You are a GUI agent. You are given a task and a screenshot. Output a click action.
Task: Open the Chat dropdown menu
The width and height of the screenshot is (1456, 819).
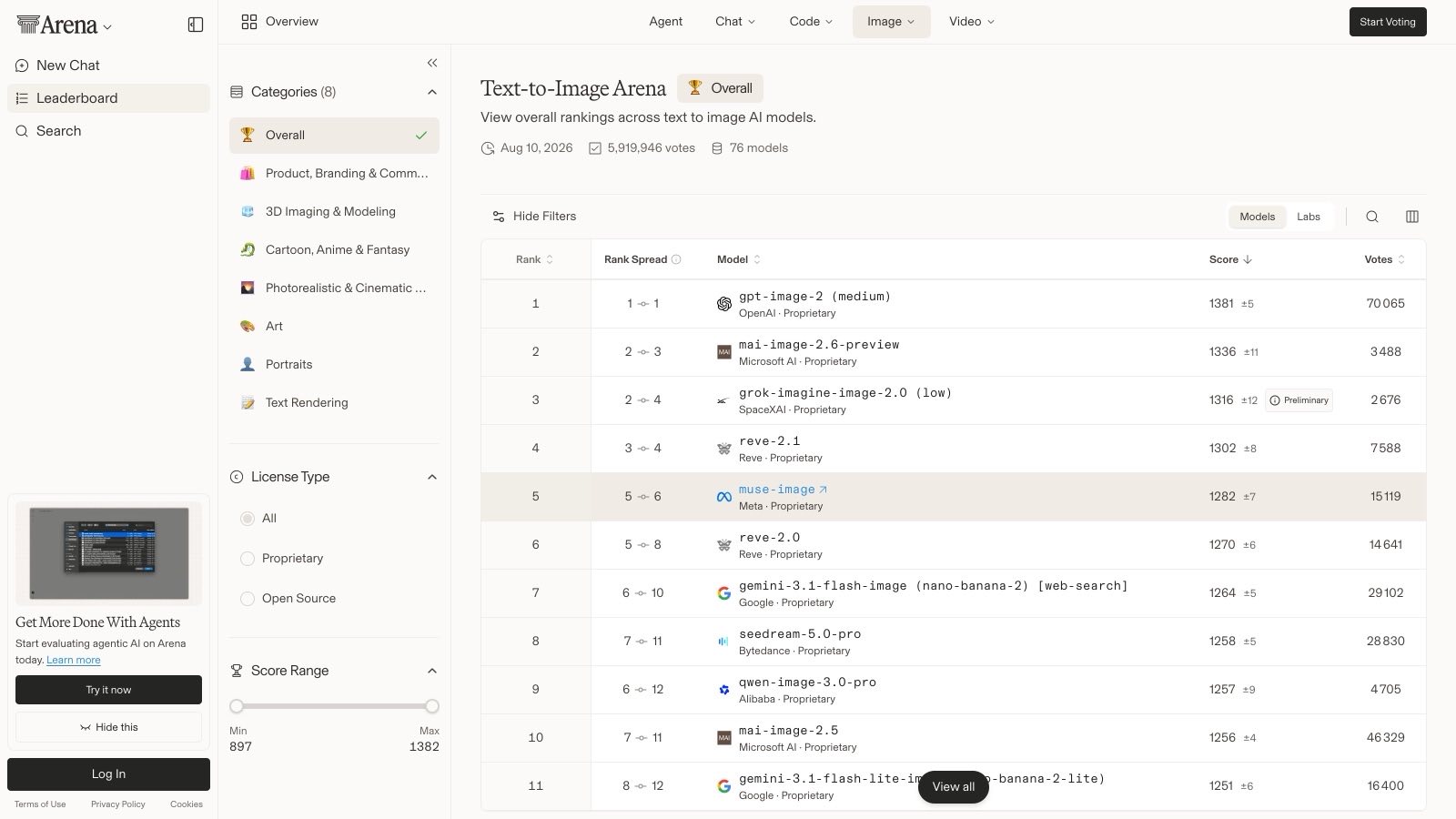pos(735,22)
